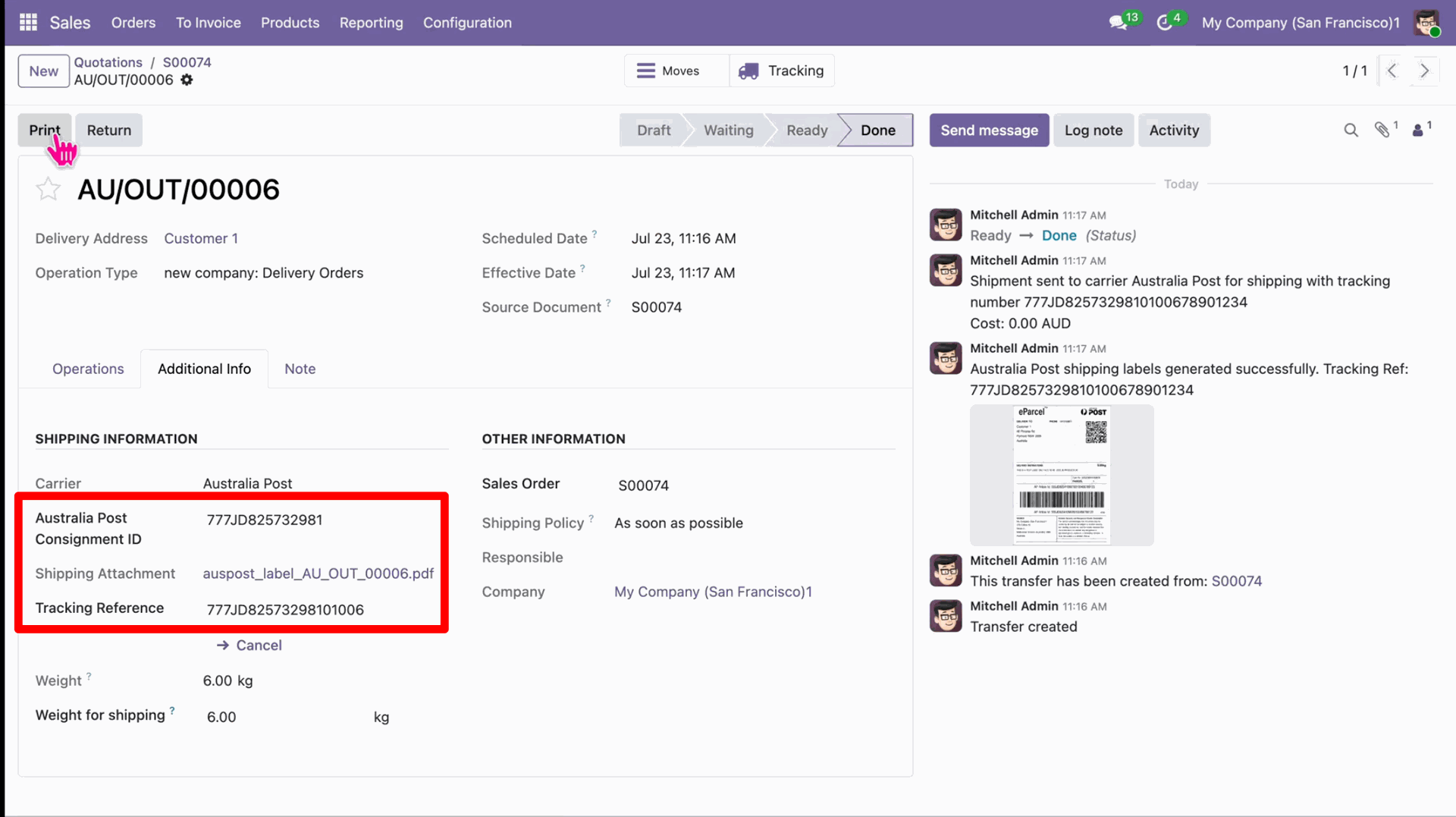
Task: Click the Carrier value Australia Post
Action: coord(247,484)
